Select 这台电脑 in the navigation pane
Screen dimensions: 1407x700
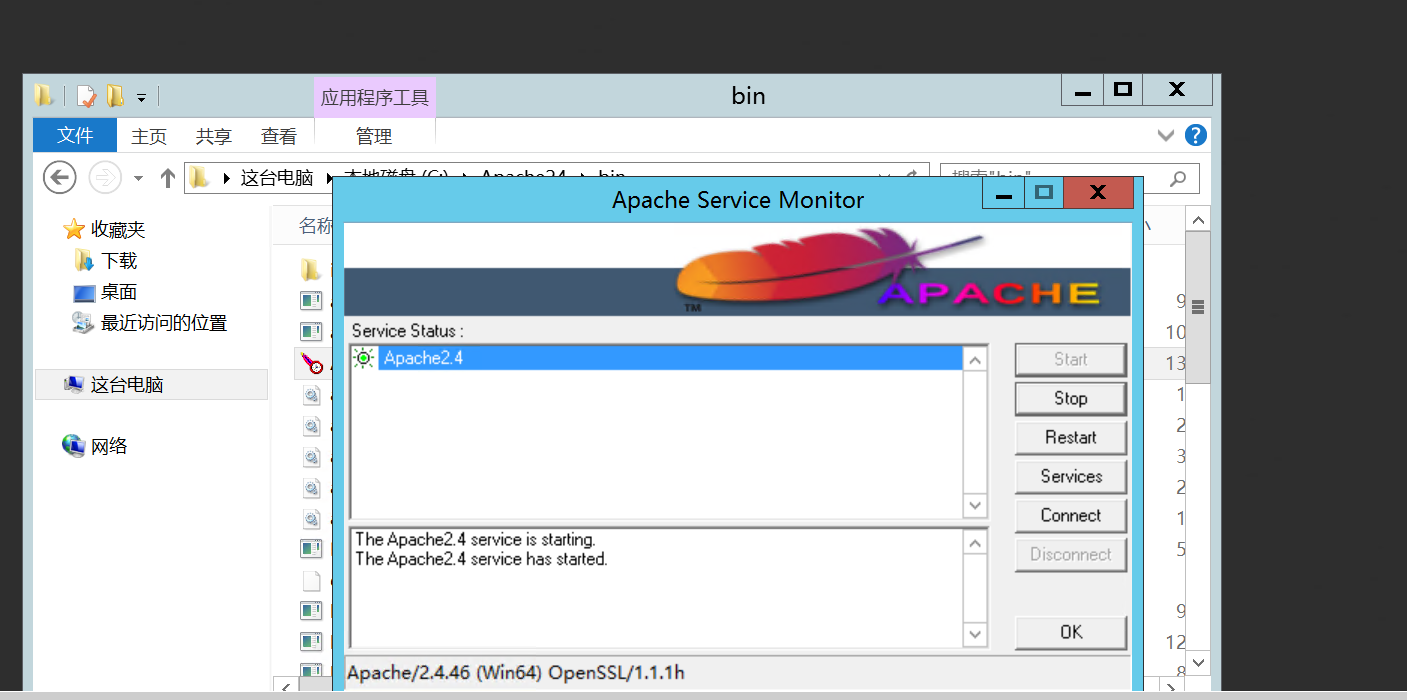click(x=127, y=385)
